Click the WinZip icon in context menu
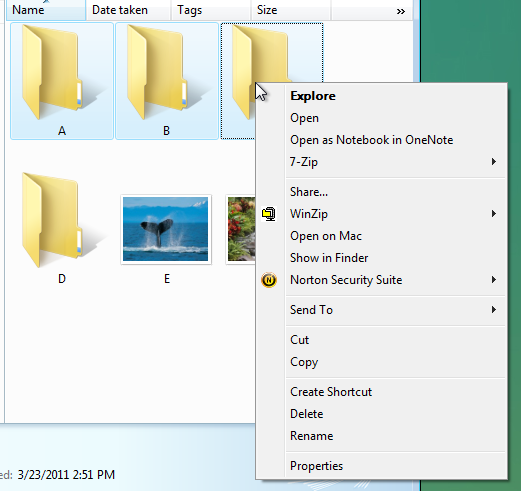 (269, 214)
